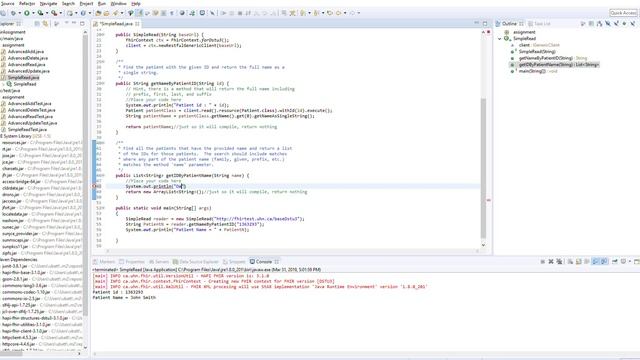Click Remove Launch icon in Console toolbar
The height and width of the screenshot is (360, 640).
coord(551,262)
